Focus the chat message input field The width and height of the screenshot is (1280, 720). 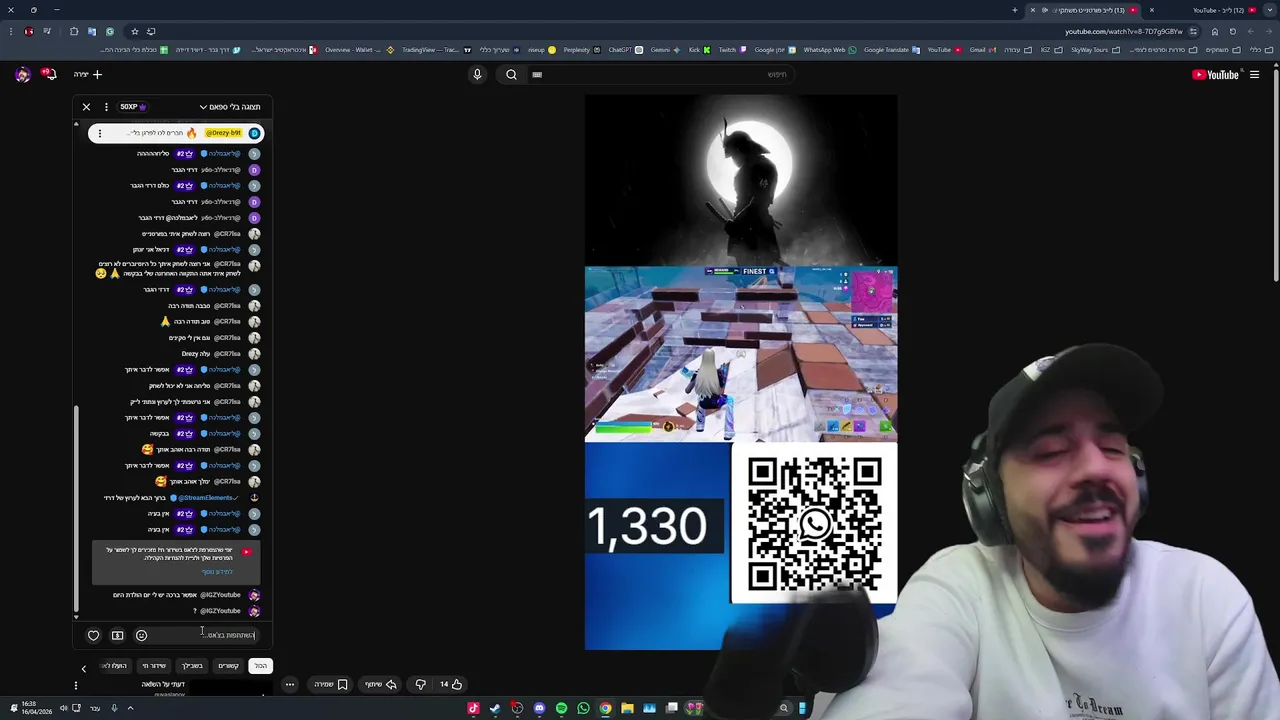(x=205, y=635)
